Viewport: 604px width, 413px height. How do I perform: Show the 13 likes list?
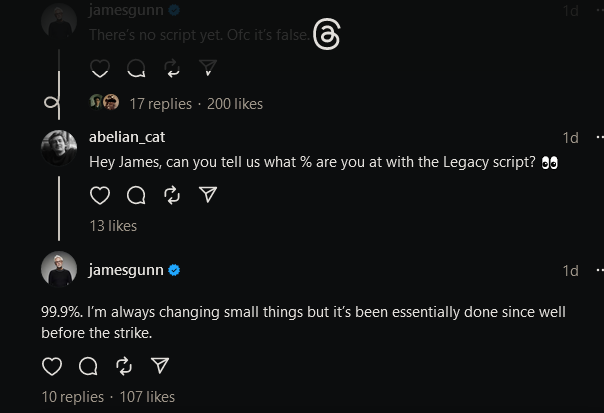click(x=113, y=226)
